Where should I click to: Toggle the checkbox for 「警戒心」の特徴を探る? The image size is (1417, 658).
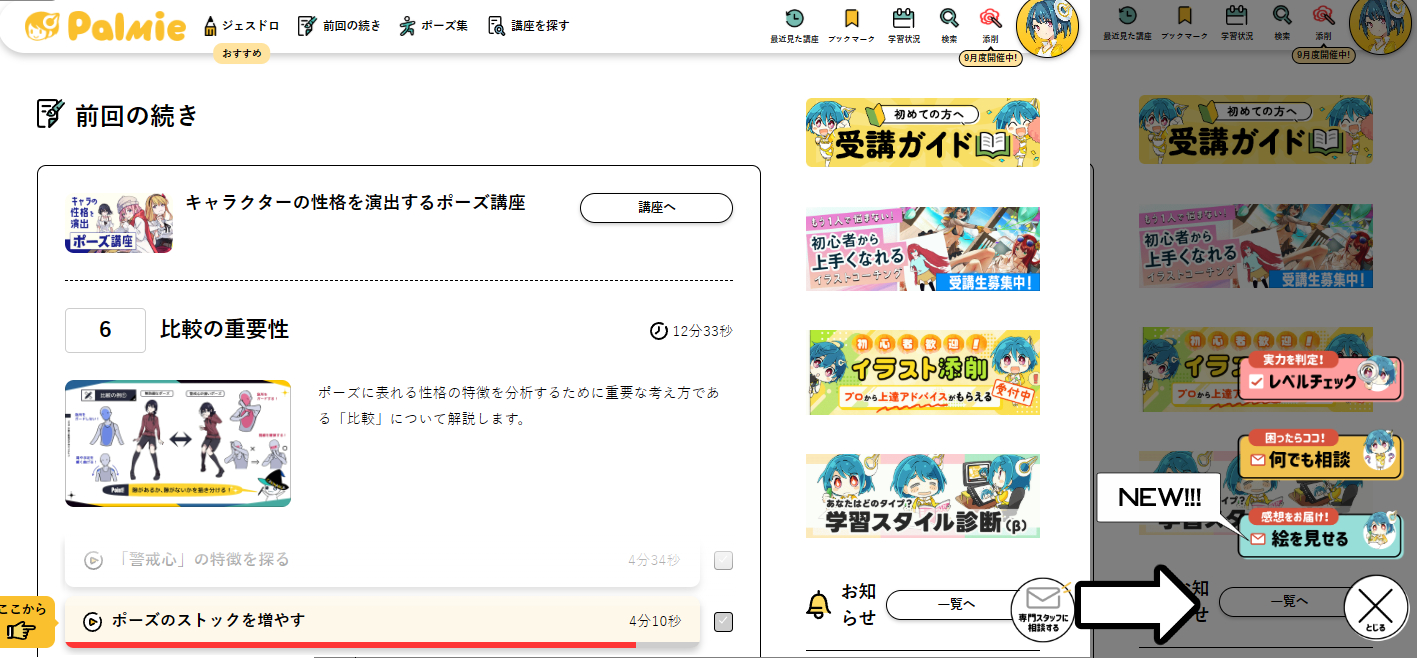[x=723, y=560]
